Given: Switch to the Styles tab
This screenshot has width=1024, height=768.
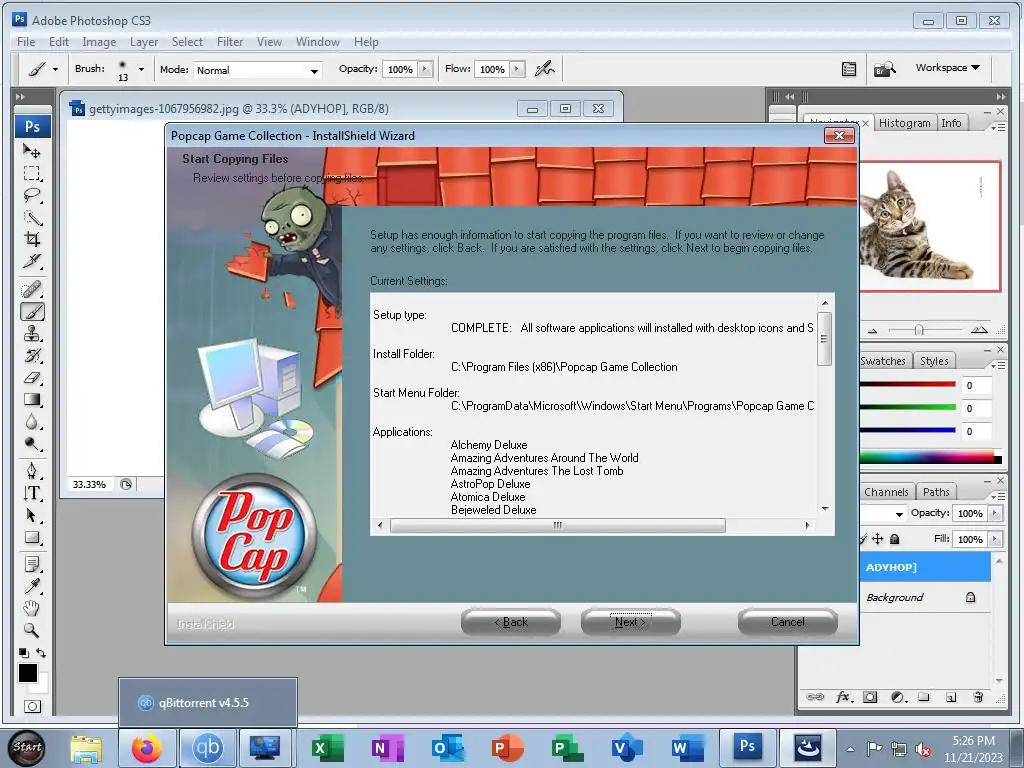Looking at the screenshot, I should coord(934,360).
